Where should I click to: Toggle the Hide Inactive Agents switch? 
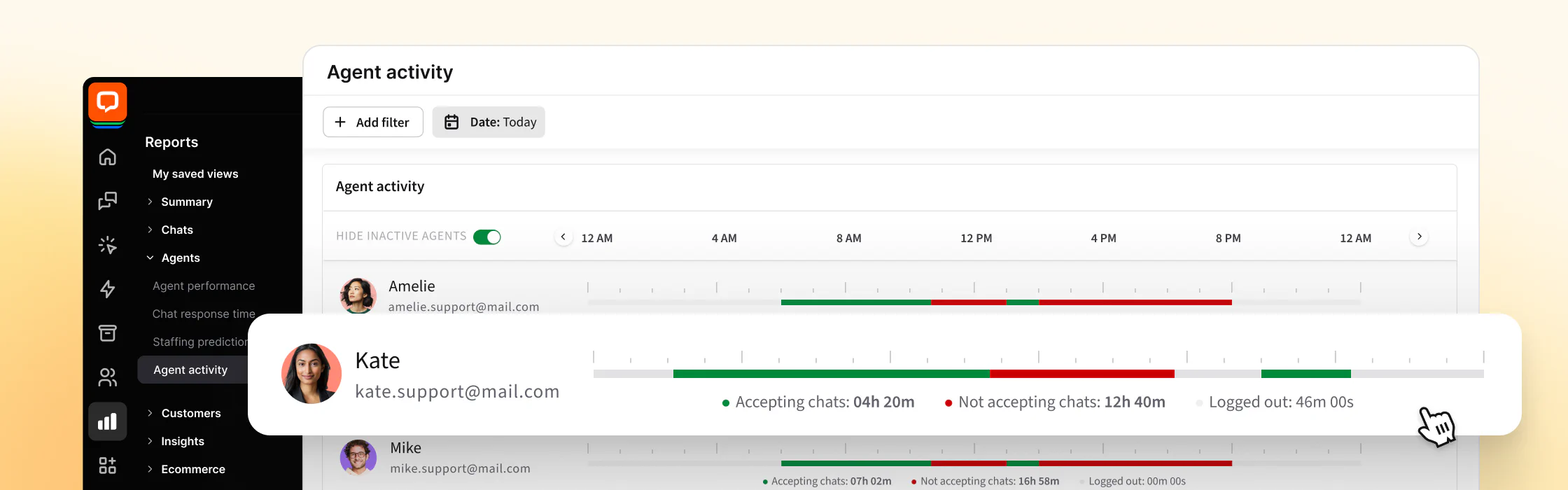pyautogui.click(x=486, y=237)
